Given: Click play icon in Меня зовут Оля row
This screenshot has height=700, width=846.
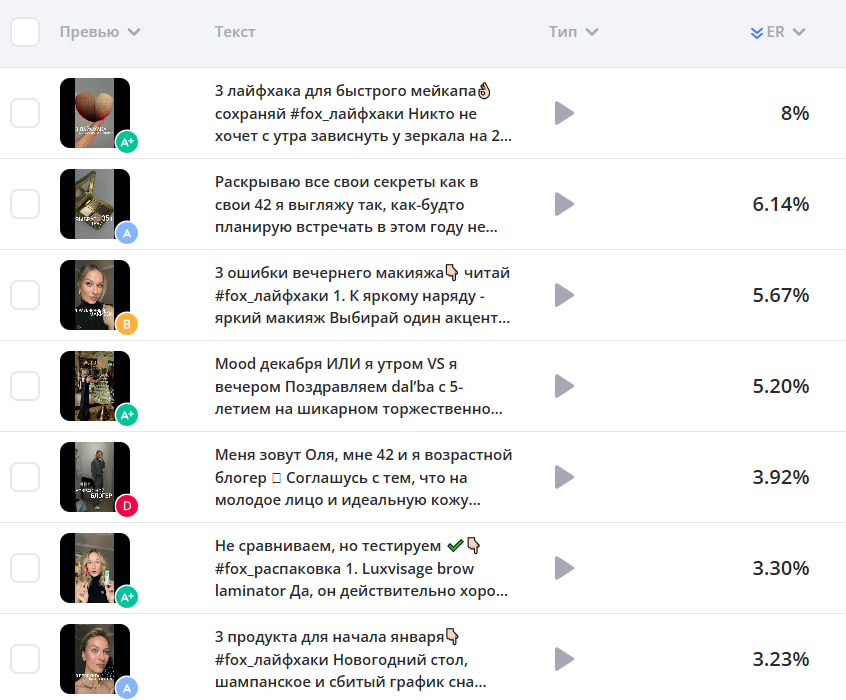Looking at the screenshot, I should (564, 477).
